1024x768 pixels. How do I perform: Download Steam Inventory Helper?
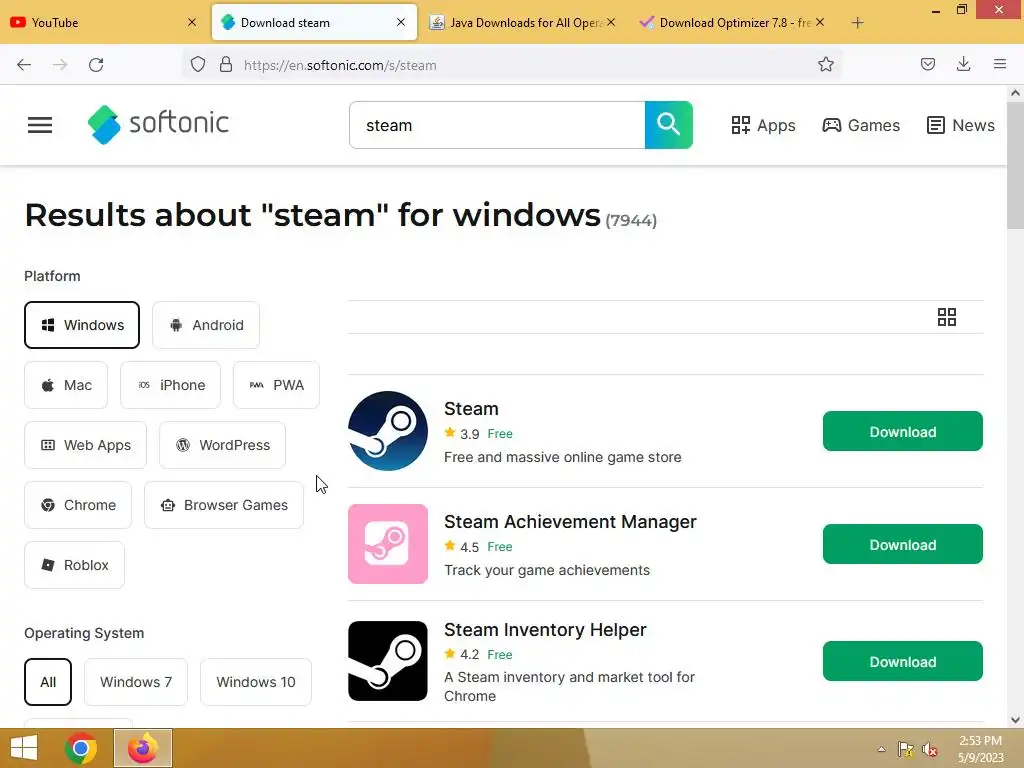point(903,661)
